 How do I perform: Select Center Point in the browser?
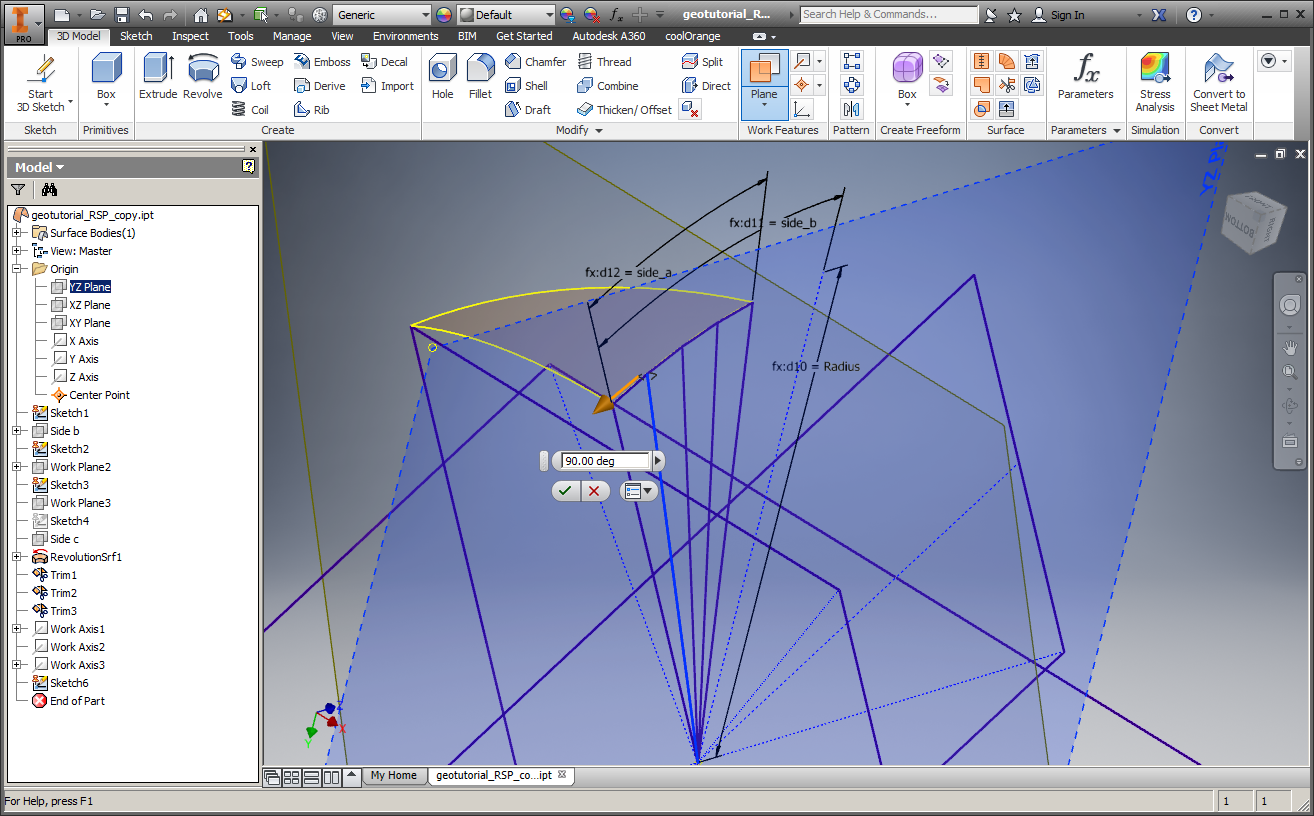[99, 395]
